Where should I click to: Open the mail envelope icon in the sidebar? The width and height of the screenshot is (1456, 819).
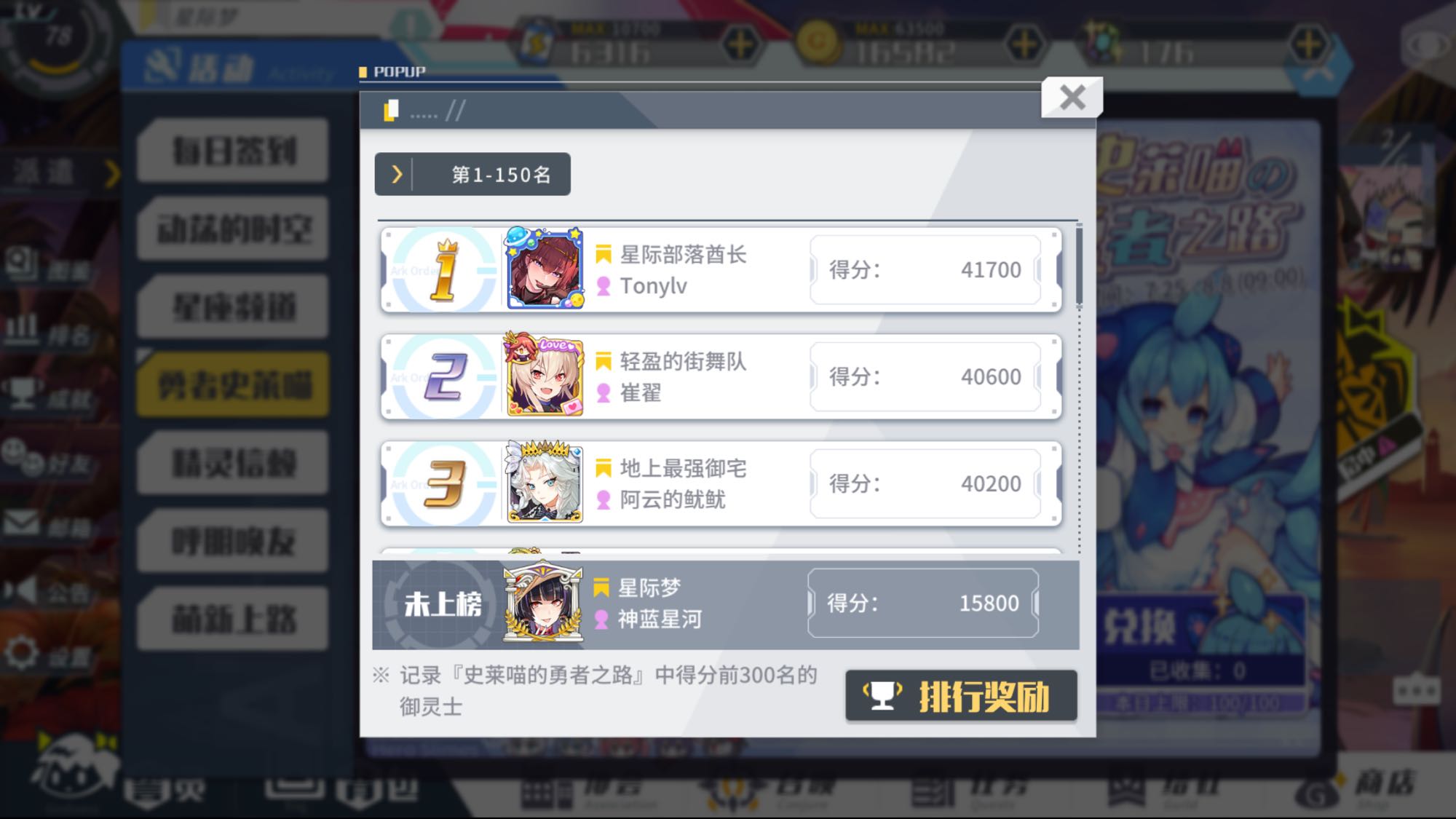(x=22, y=523)
